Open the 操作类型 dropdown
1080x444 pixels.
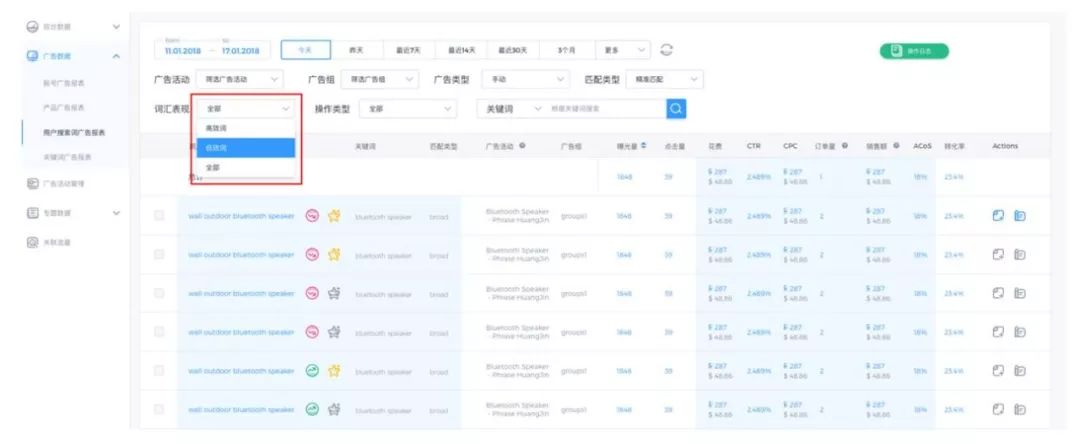tap(408, 109)
